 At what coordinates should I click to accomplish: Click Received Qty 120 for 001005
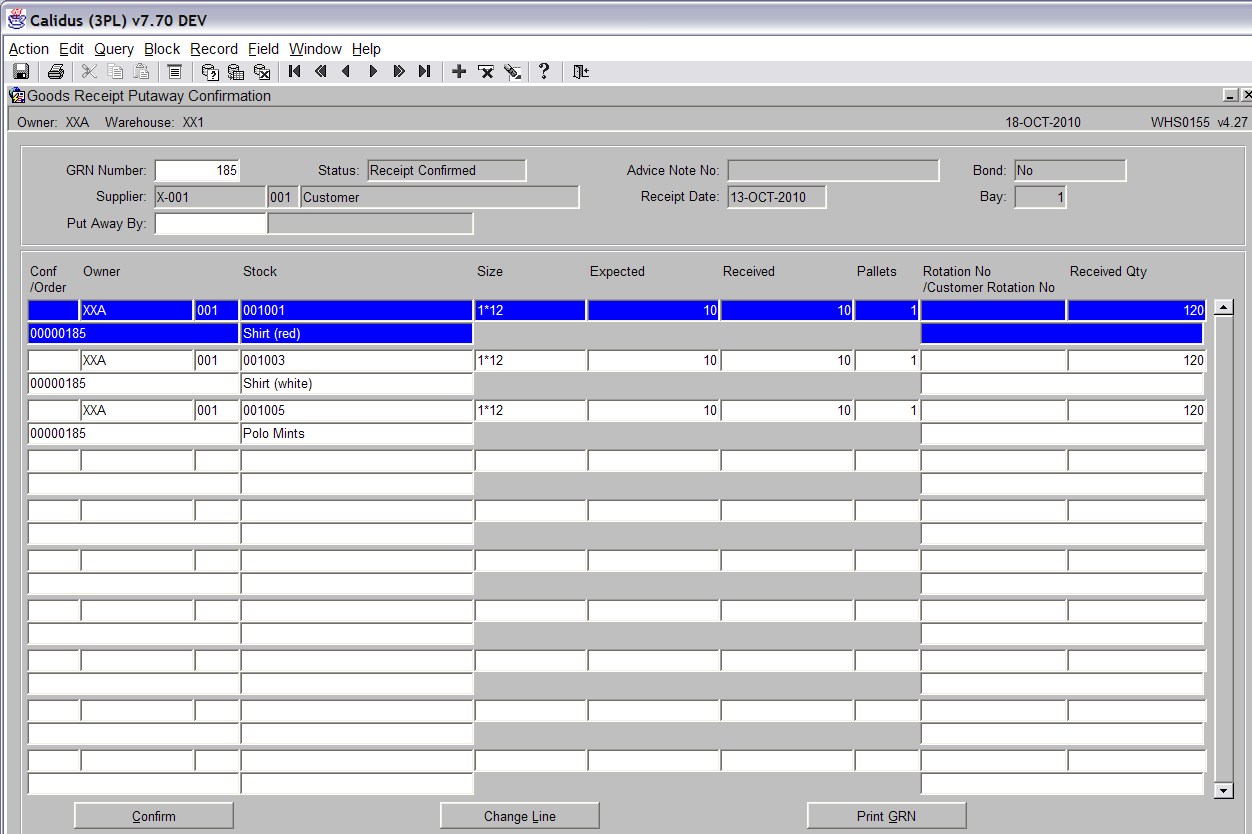1136,410
